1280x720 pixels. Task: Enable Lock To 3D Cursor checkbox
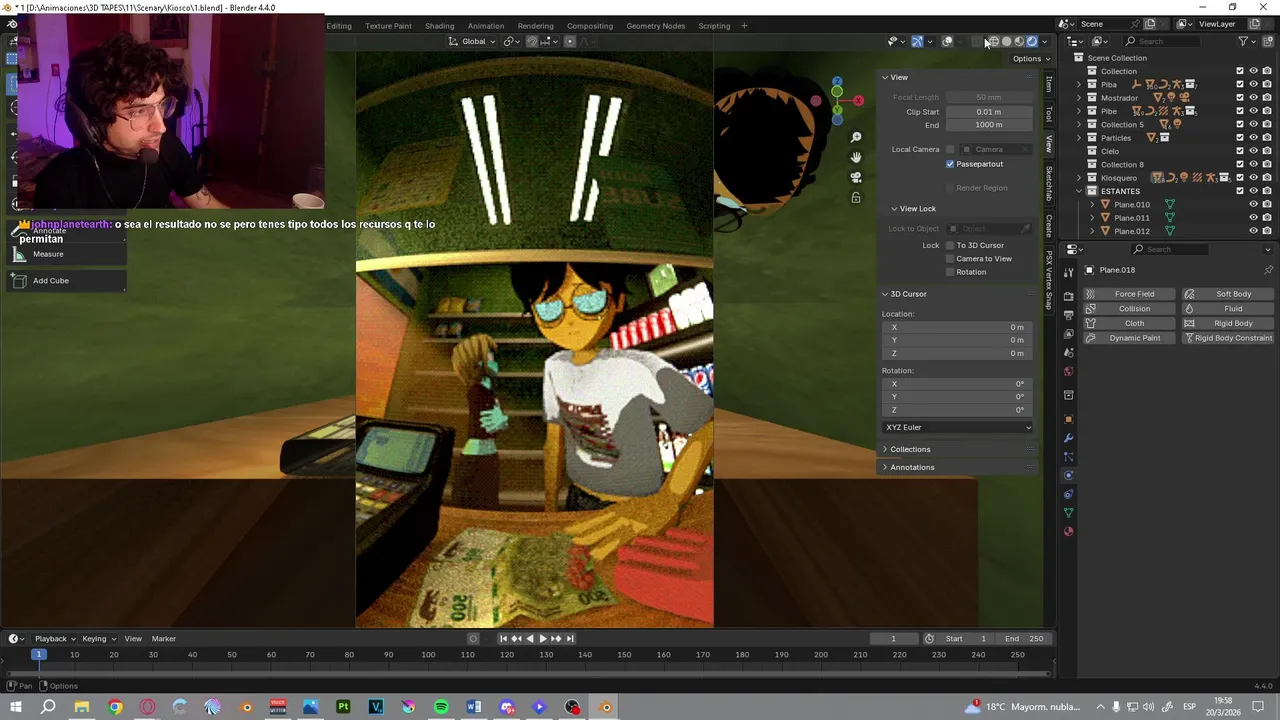950,245
